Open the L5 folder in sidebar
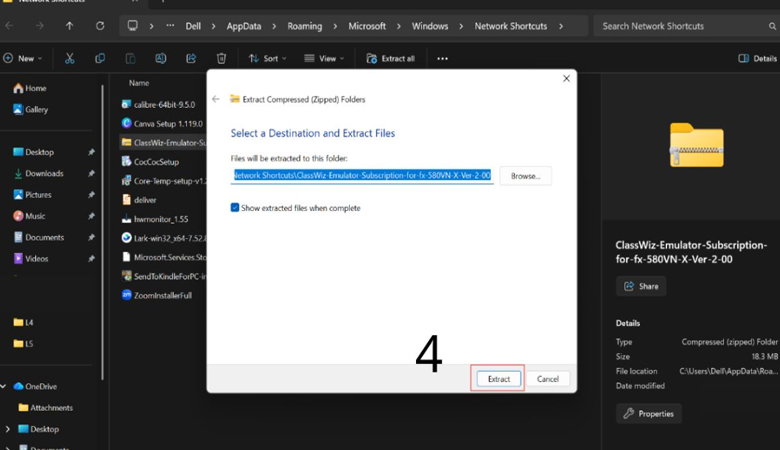Viewport: 780px width, 450px height. 23,344
